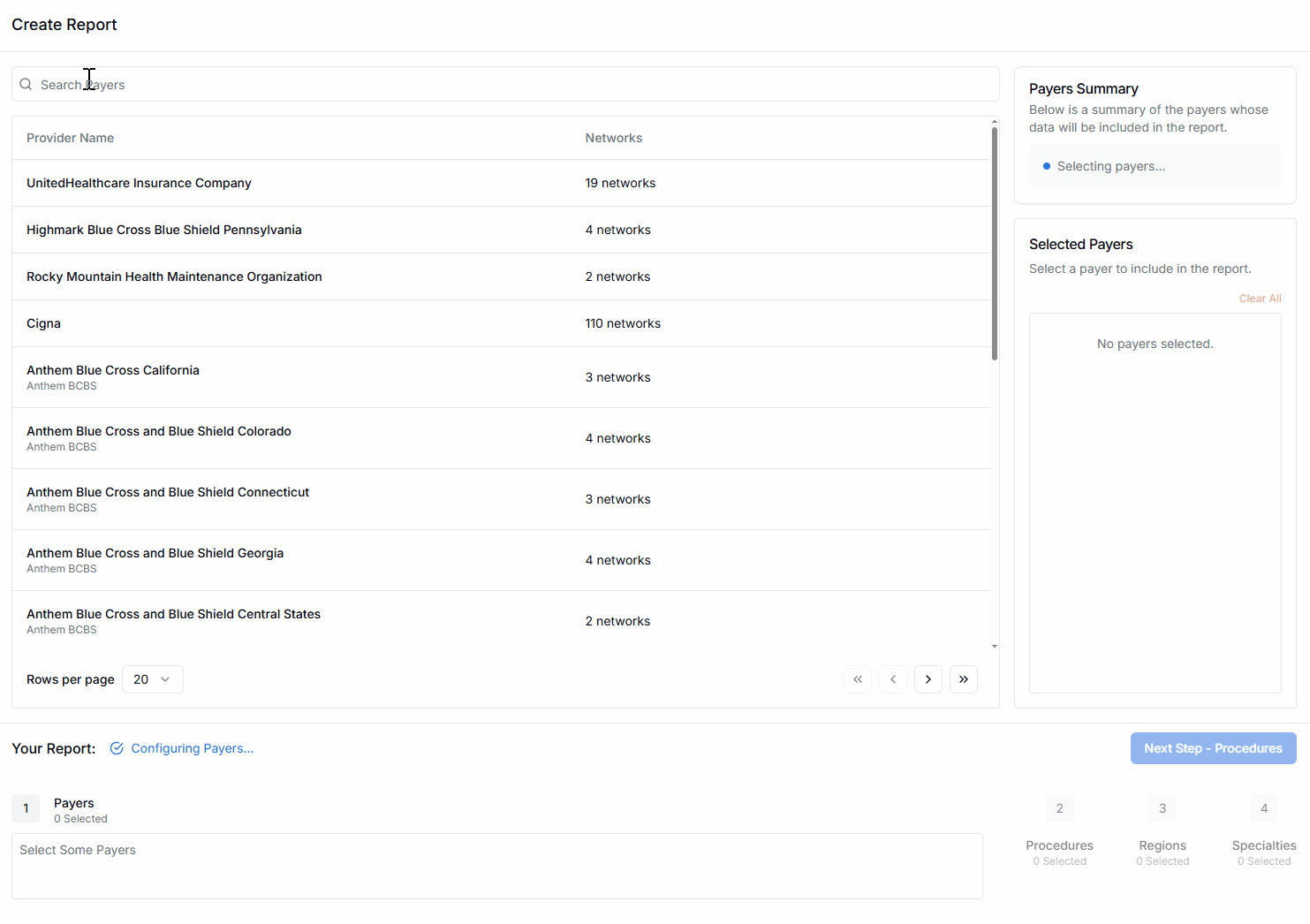Jump to the last page of payers
This screenshot has width=1310, height=924.
click(964, 679)
